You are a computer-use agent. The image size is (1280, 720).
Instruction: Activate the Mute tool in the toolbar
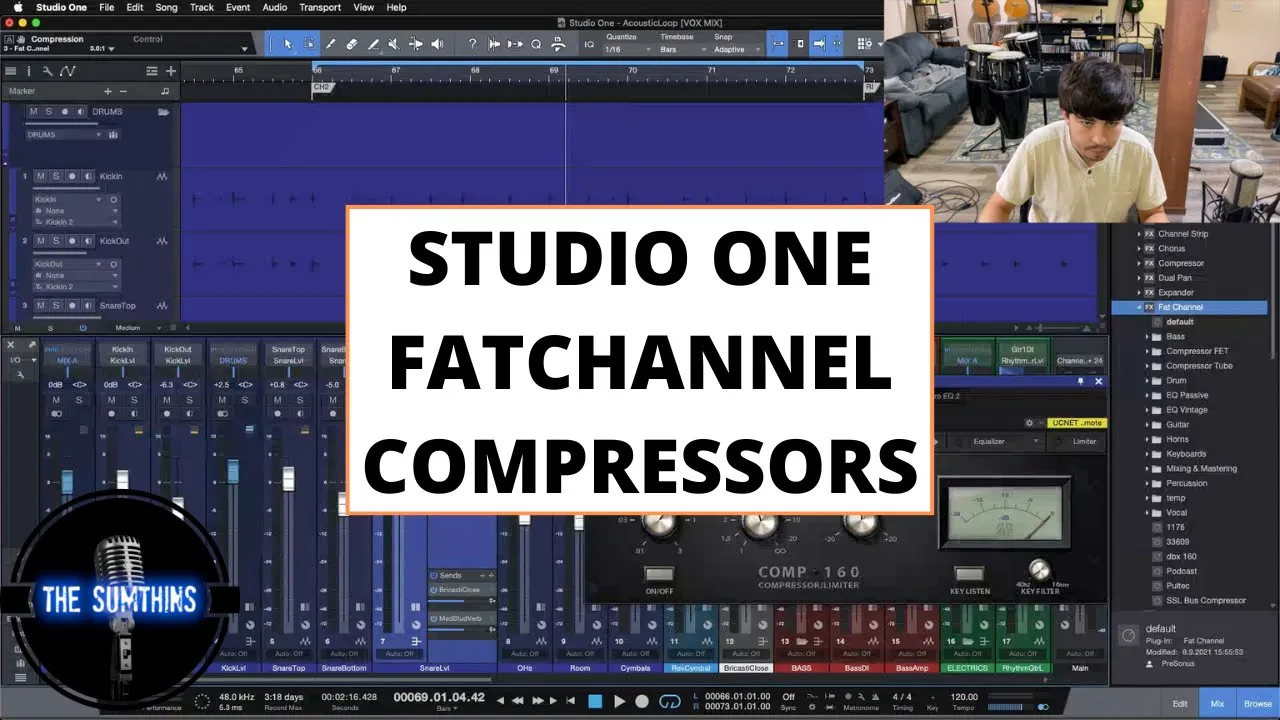(394, 44)
